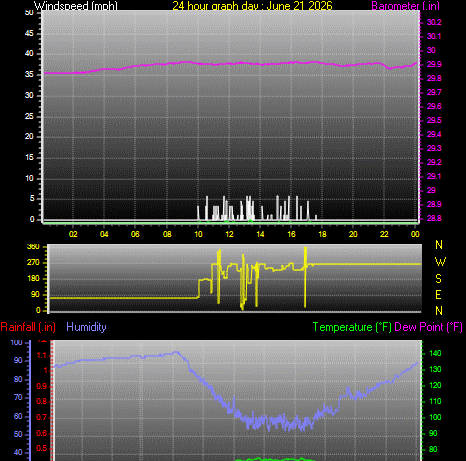The height and width of the screenshot is (461, 466).
Task: Click the 14 hour label on time axis
Action: point(260,234)
